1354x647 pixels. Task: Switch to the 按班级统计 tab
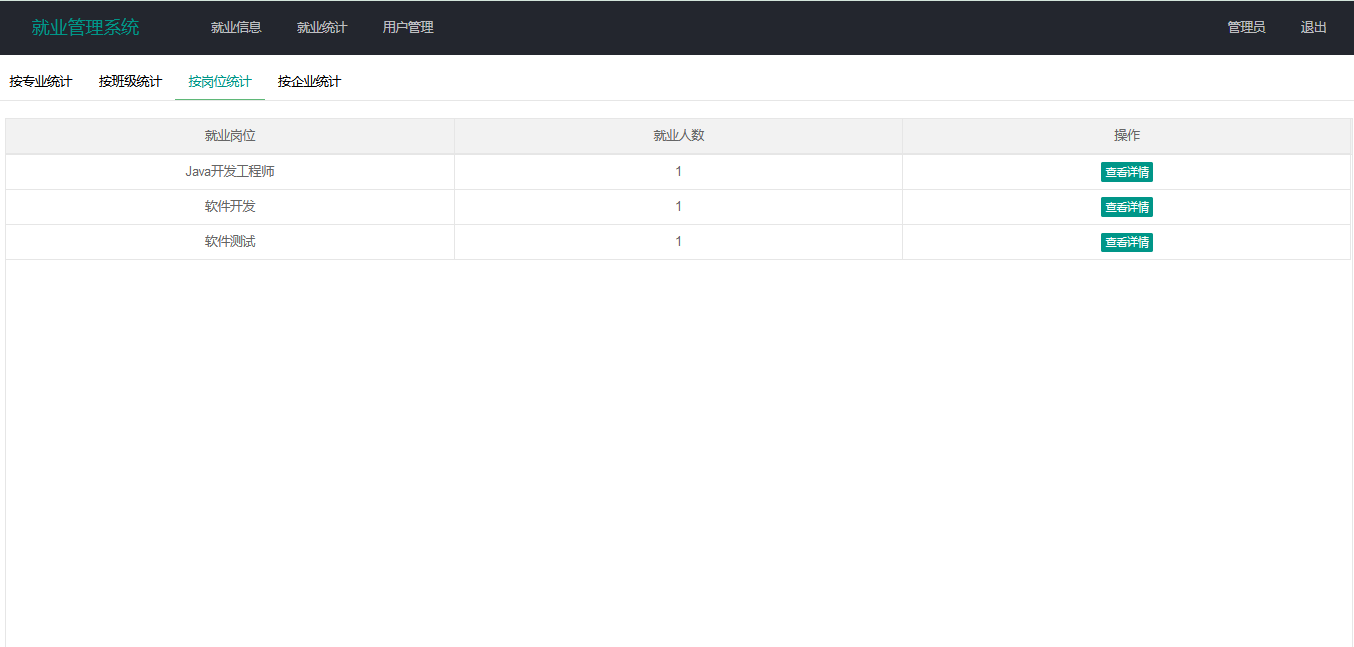[x=130, y=82]
